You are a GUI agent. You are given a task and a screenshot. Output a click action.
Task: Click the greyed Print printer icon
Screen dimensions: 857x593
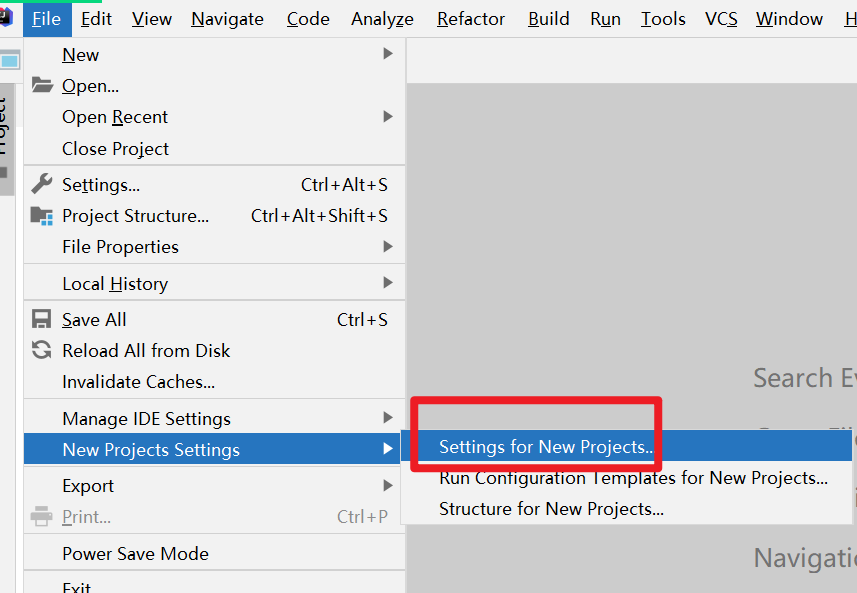point(42,516)
